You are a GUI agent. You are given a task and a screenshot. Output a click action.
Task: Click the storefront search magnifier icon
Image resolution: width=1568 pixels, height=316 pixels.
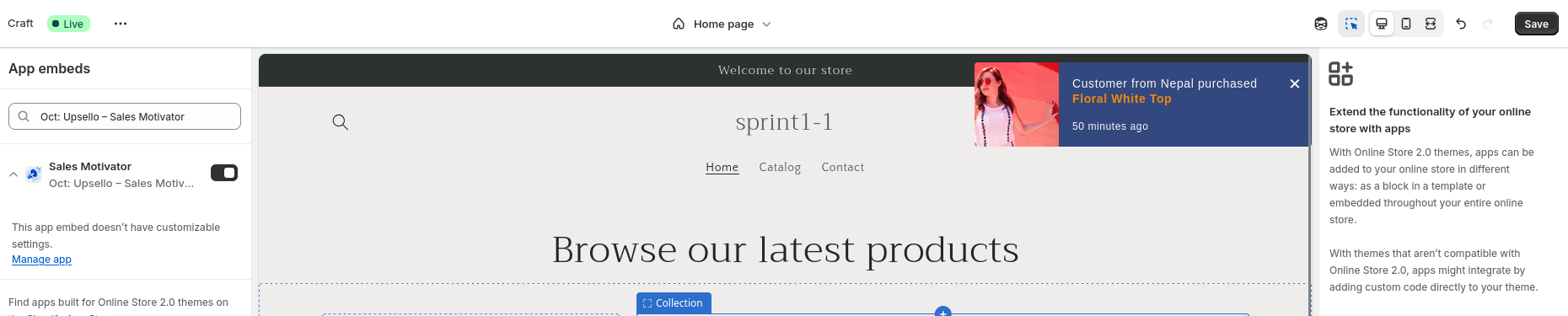pos(341,122)
